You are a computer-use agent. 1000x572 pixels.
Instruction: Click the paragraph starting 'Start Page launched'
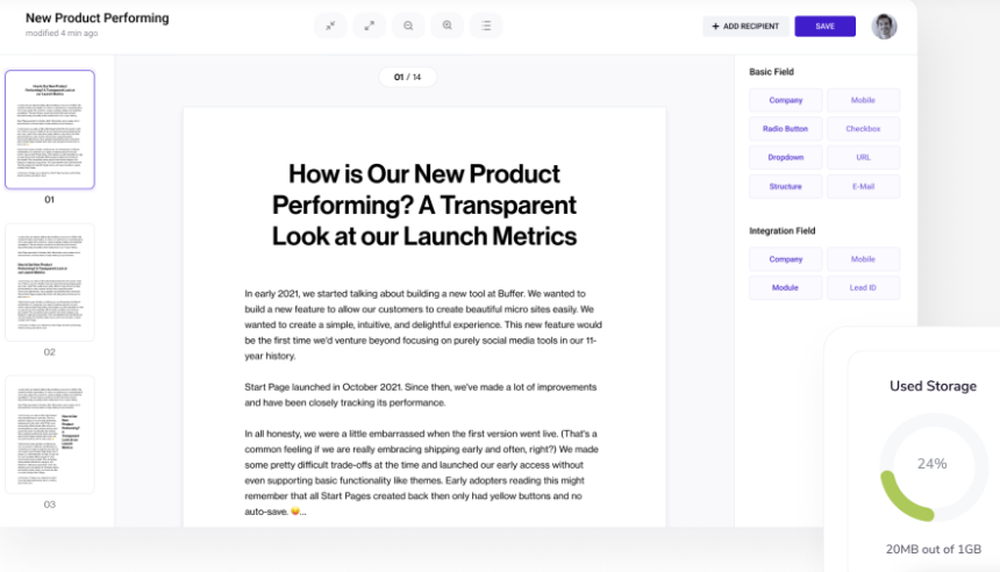point(420,395)
